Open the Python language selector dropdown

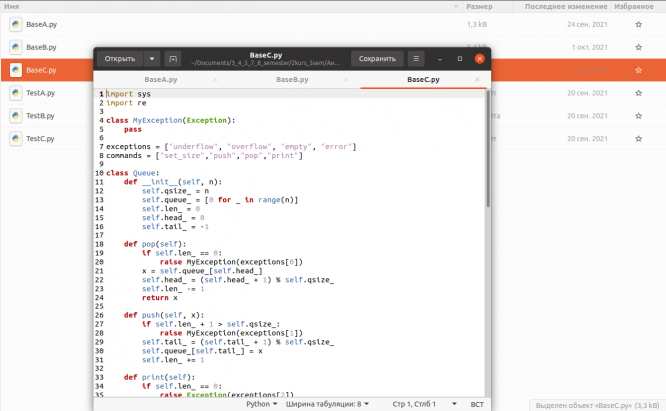(262, 404)
